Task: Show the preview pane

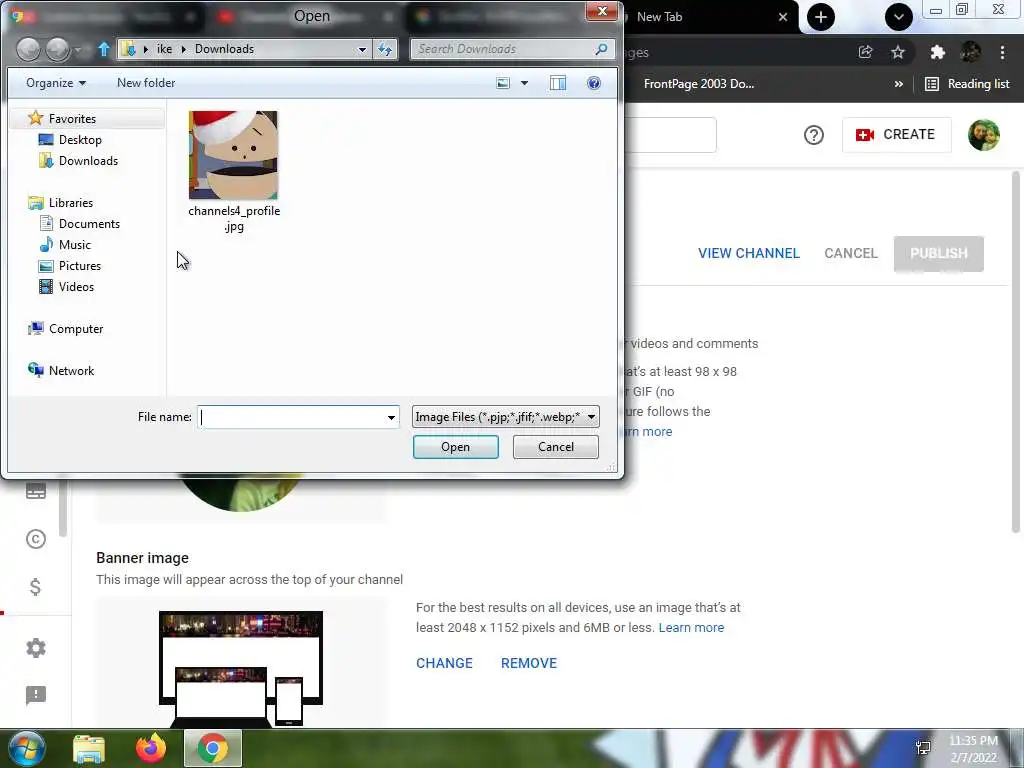Action: [x=558, y=83]
